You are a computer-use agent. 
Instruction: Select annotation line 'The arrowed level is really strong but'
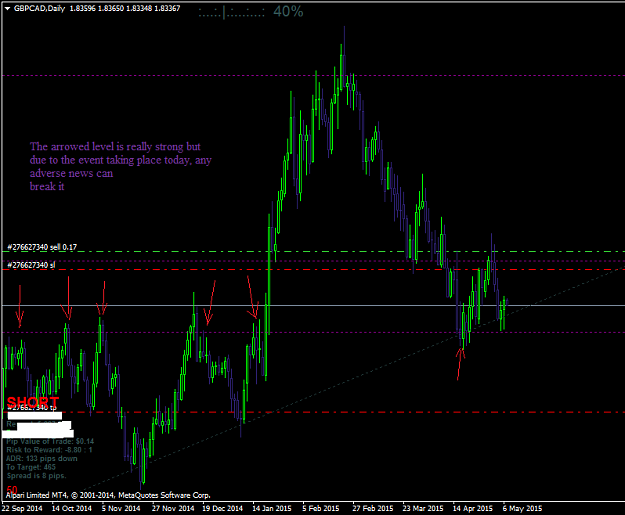pyautogui.click(x=115, y=147)
